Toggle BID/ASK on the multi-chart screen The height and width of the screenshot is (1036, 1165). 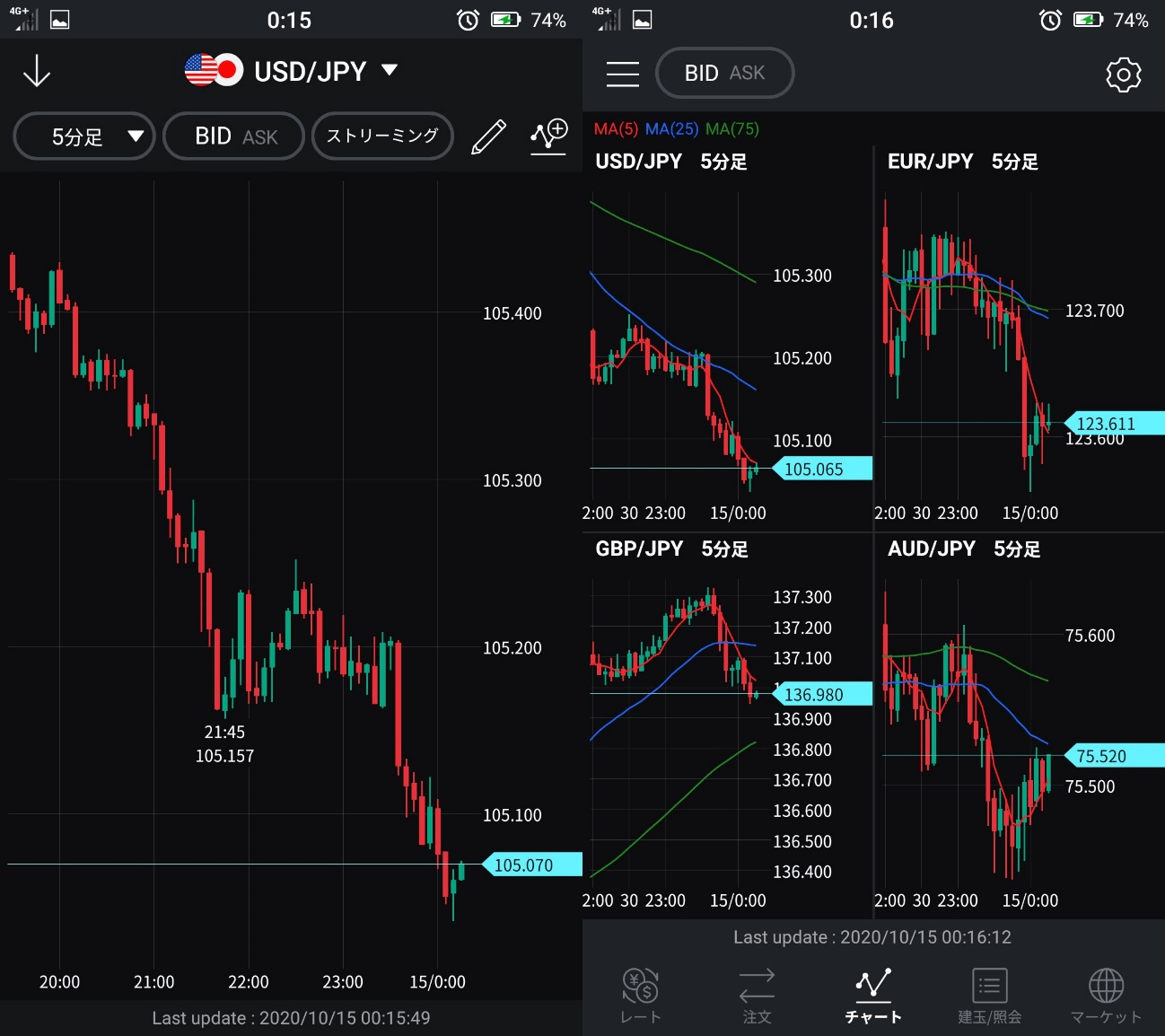coord(724,74)
